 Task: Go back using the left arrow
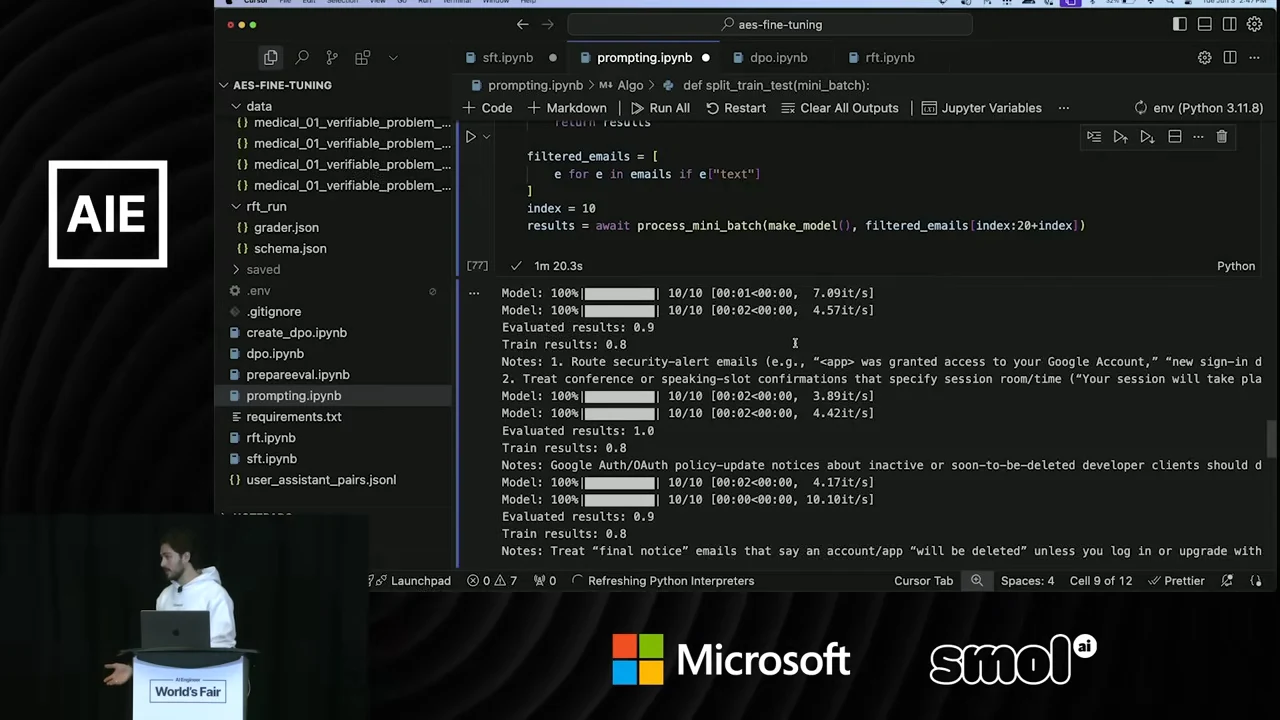click(522, 24)
